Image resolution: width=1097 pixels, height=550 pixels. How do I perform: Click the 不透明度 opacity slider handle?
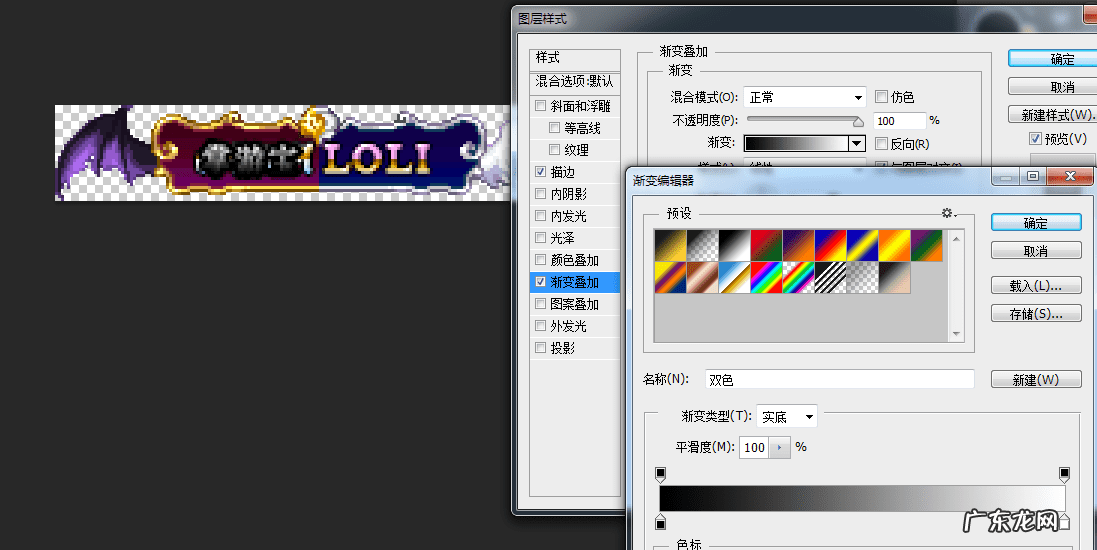click(858, 122)
